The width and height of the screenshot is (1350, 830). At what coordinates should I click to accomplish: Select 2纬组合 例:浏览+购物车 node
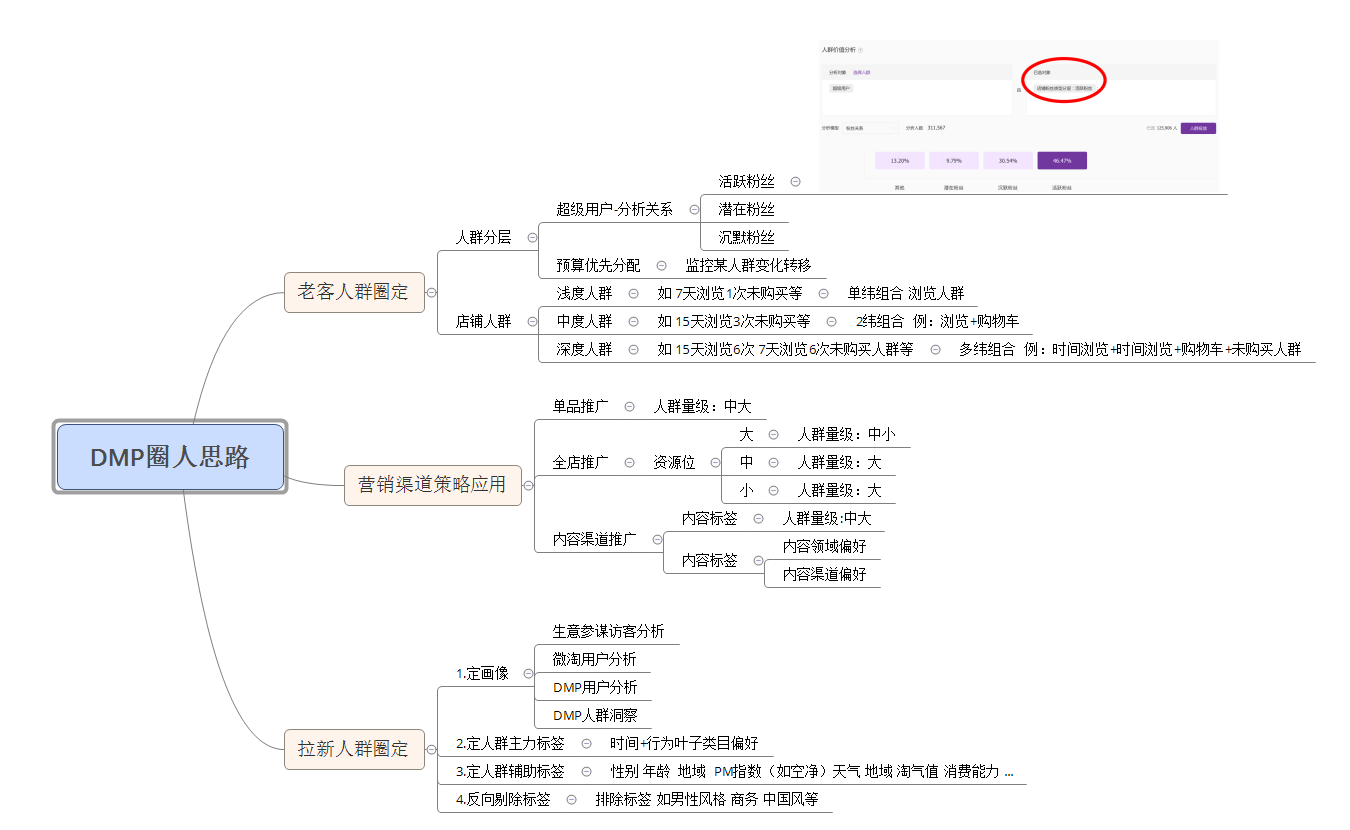(x=937, y=322)
